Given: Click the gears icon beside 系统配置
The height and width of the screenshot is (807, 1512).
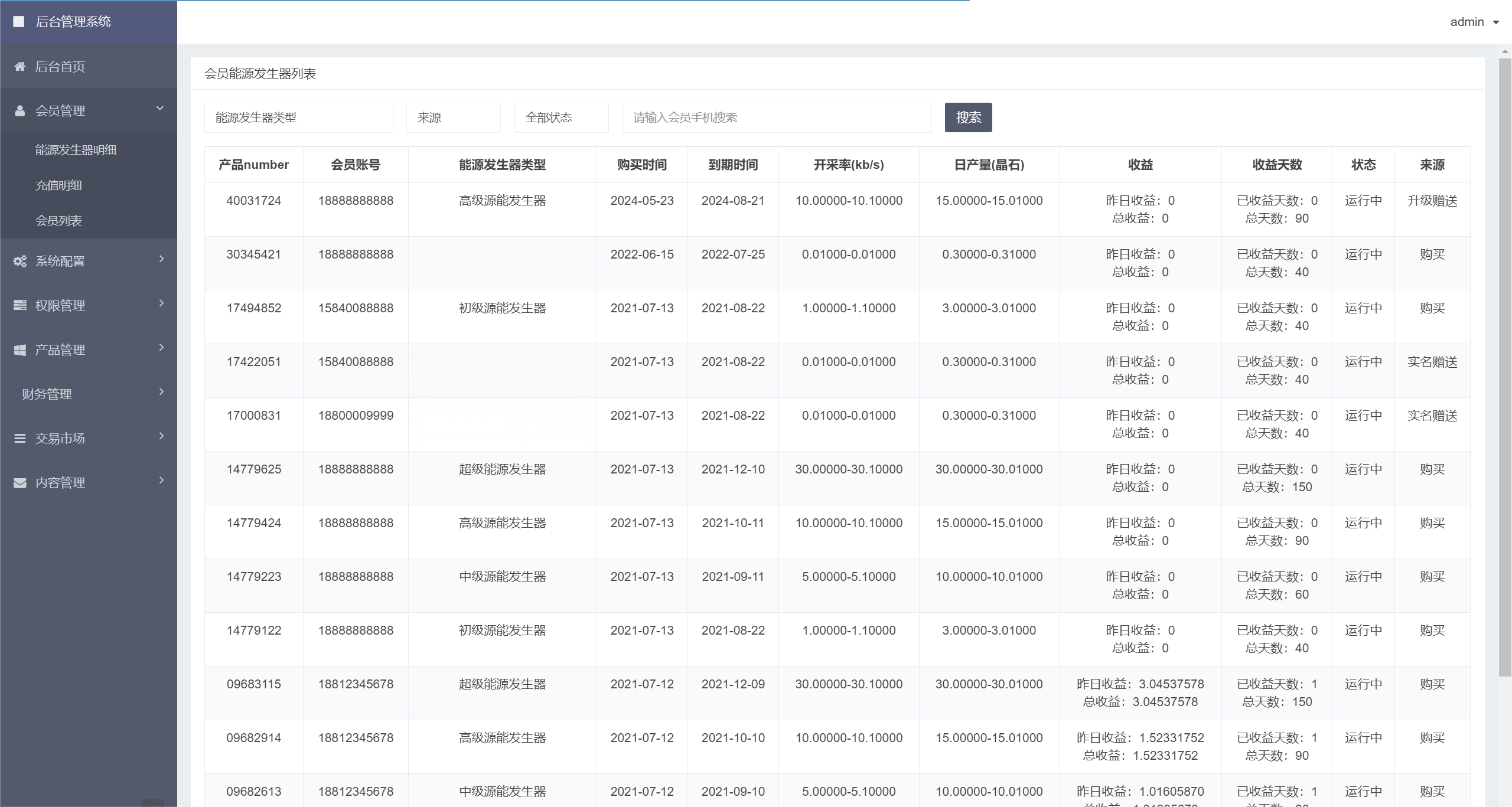Looking at the screenshot, I should click(x=20, y=262).
